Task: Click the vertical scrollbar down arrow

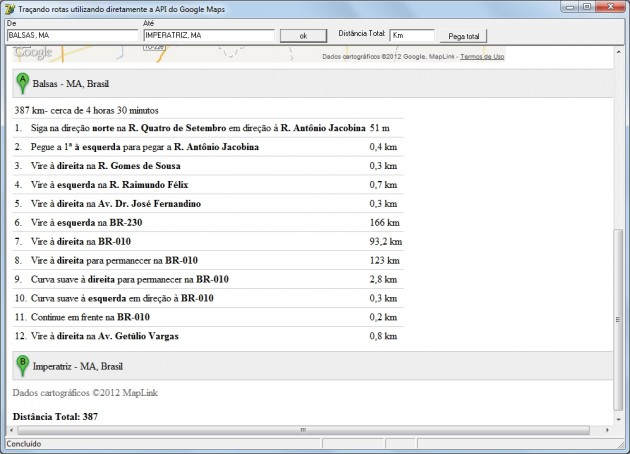Action: click(x=618, y=419)
